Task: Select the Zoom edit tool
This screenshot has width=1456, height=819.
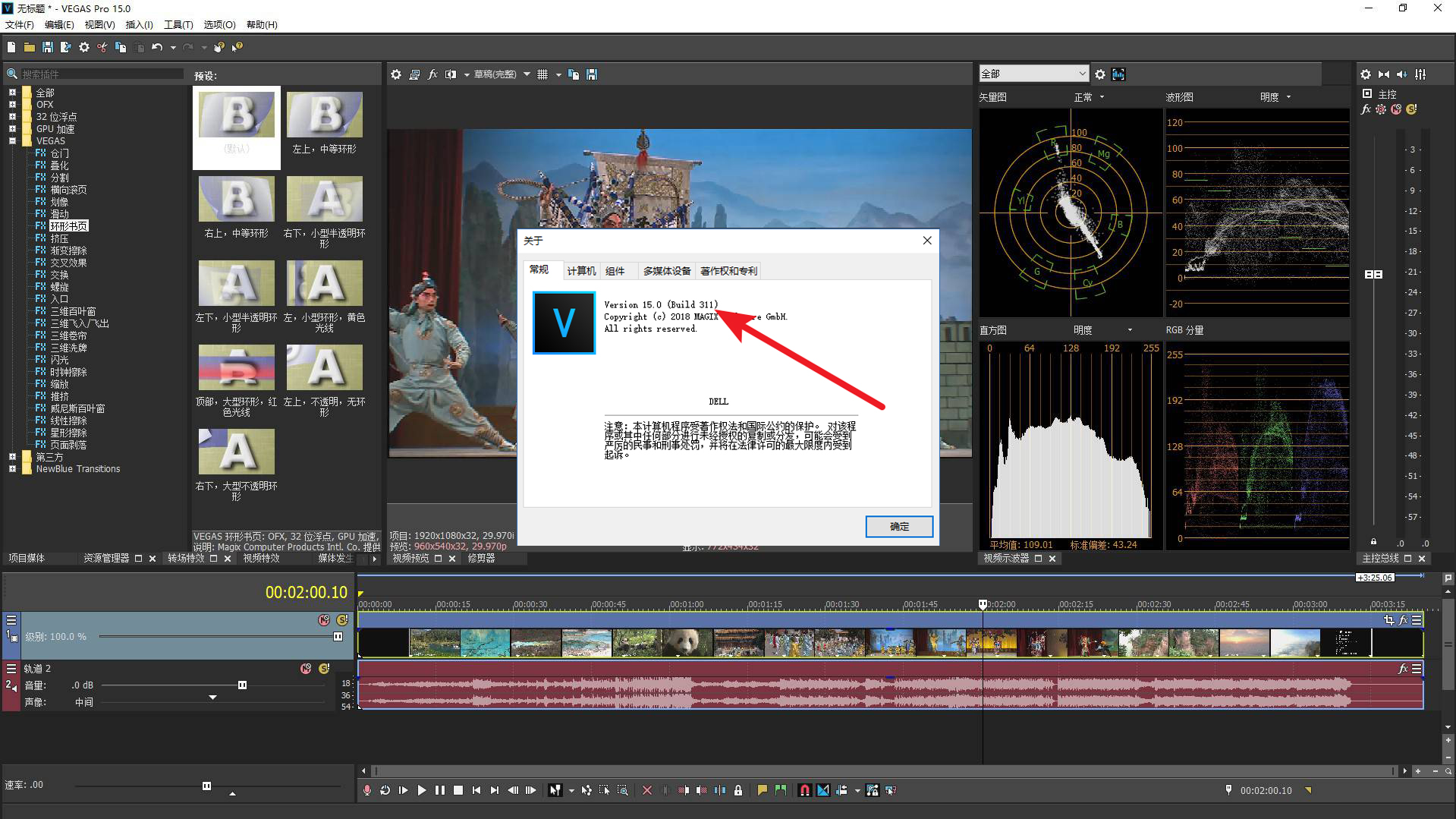Action: coord(623,790)
